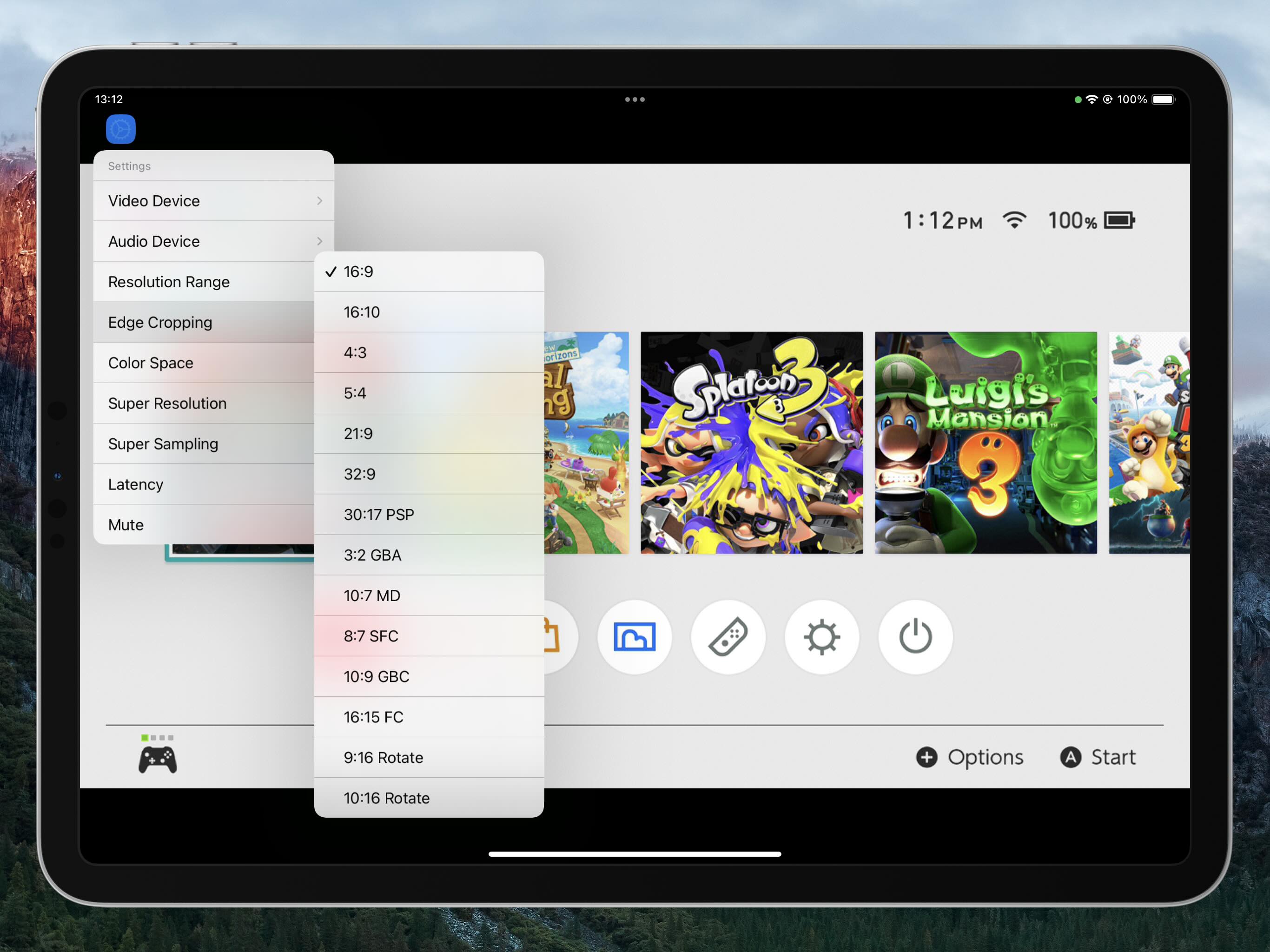The height and width of the screenshot is (952, 1270).
Task: Select the checked 16:9 aspect ratio
Action: (x=429, y=271)
